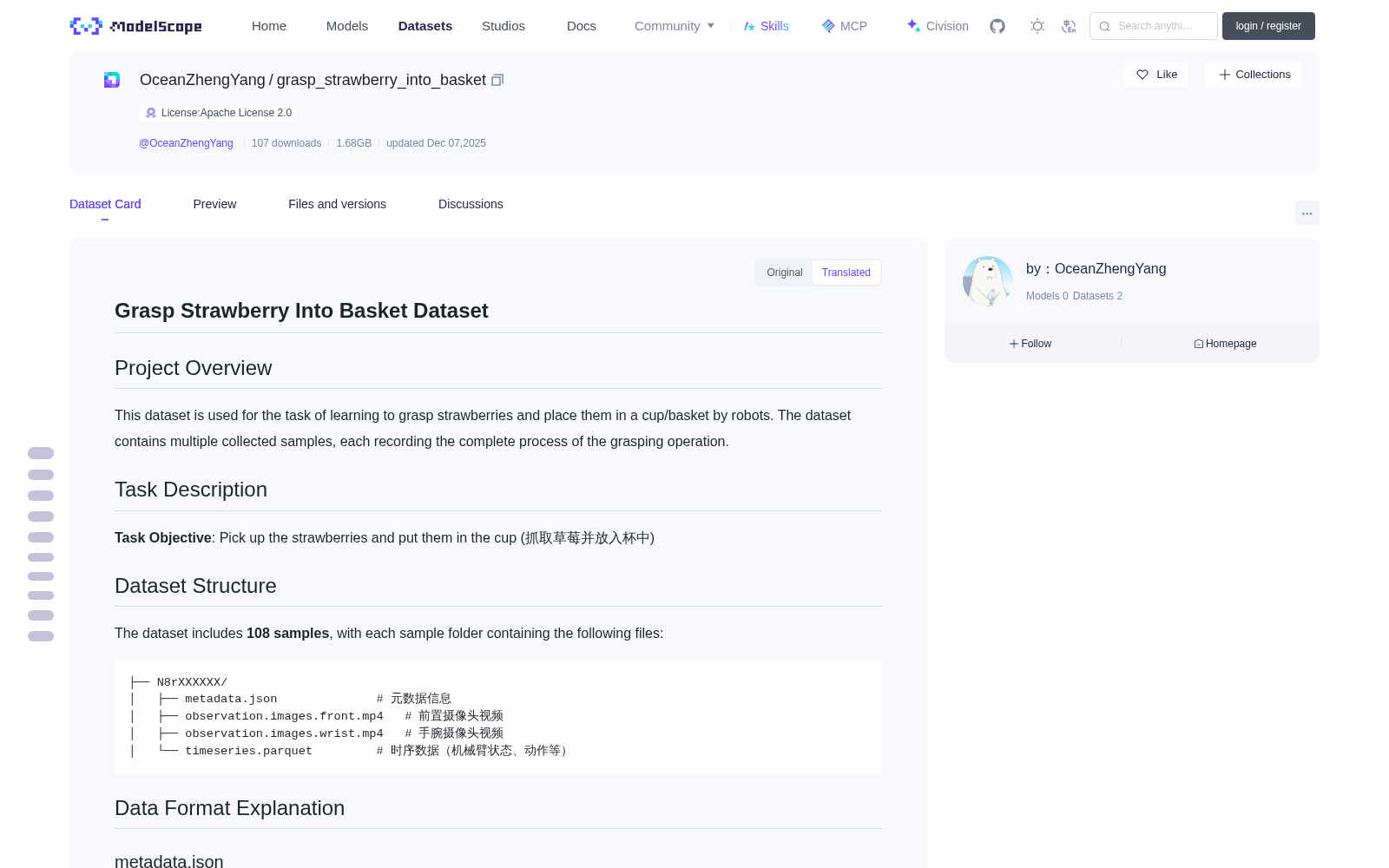Show the Original version of the card
Viewport: 1389px width, 868px height.
[785, 273]
